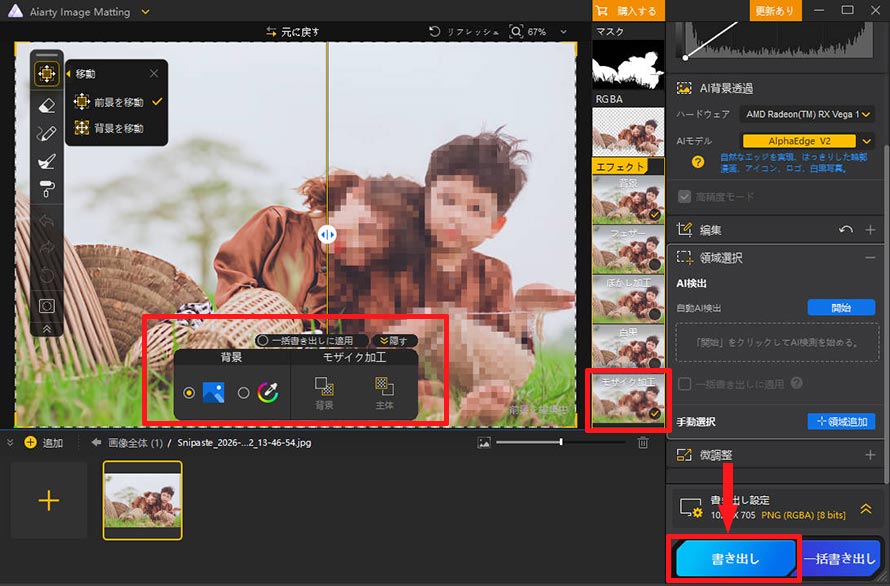Select the 背景 effect thumbnail
Image resolution: width=890 pixels, height=586 pixels.
tap(628, 199)
